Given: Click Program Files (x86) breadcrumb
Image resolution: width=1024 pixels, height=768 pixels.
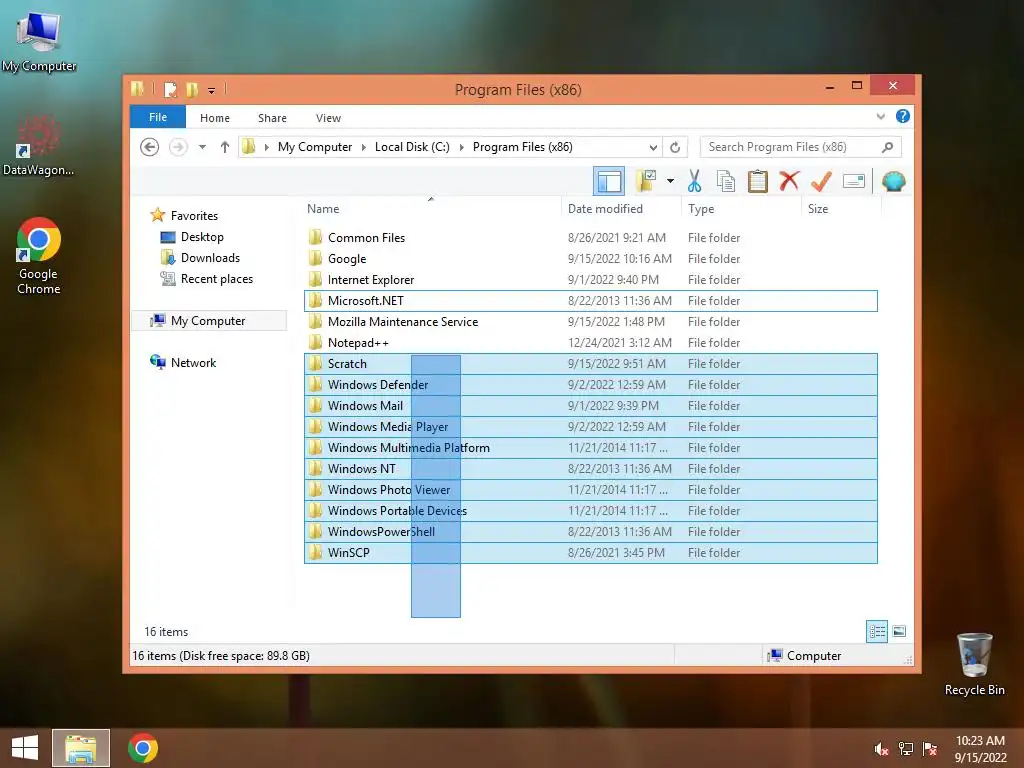Looking at the screenshot, I should click(522, 147).
